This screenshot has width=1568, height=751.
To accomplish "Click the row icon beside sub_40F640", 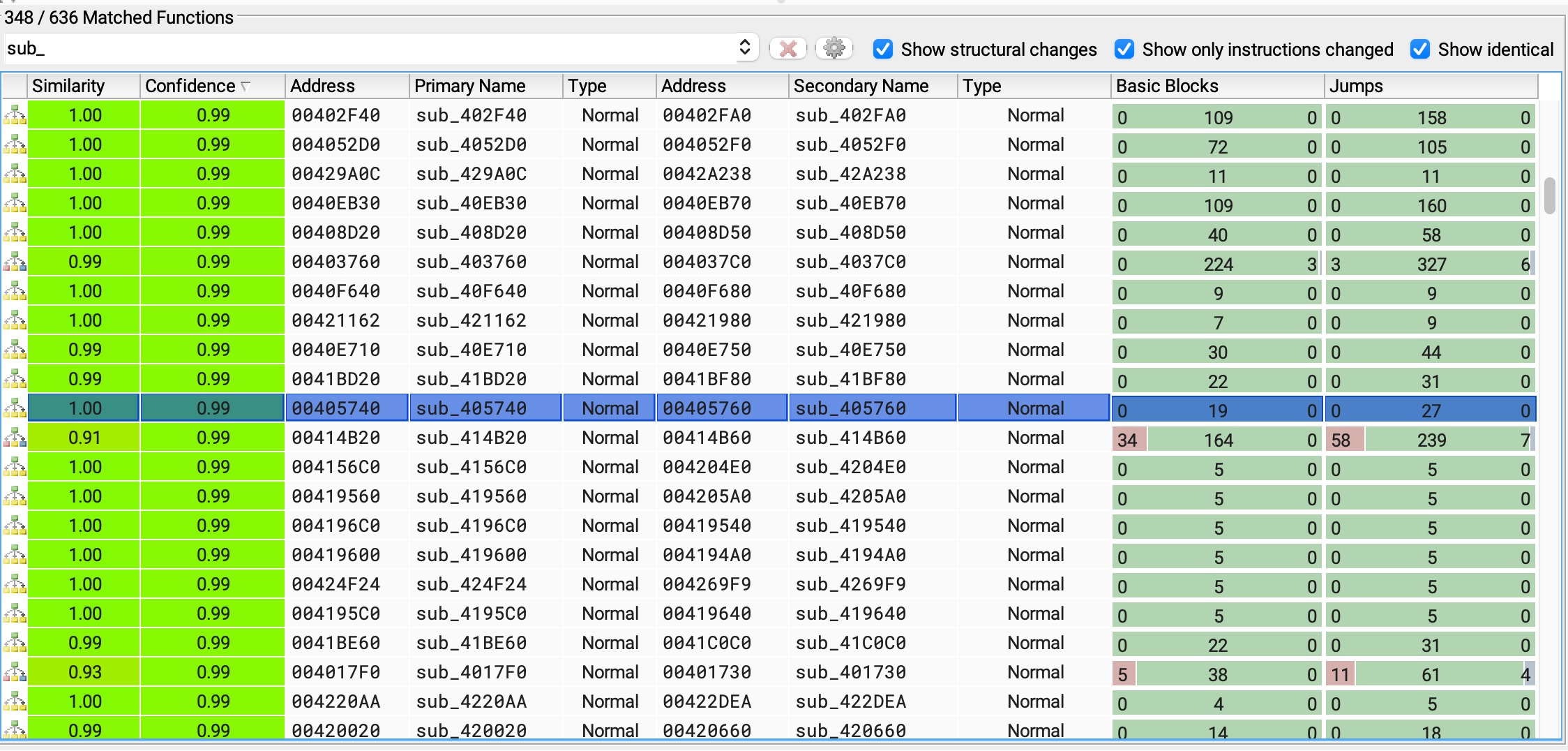I will pos(15,291).
